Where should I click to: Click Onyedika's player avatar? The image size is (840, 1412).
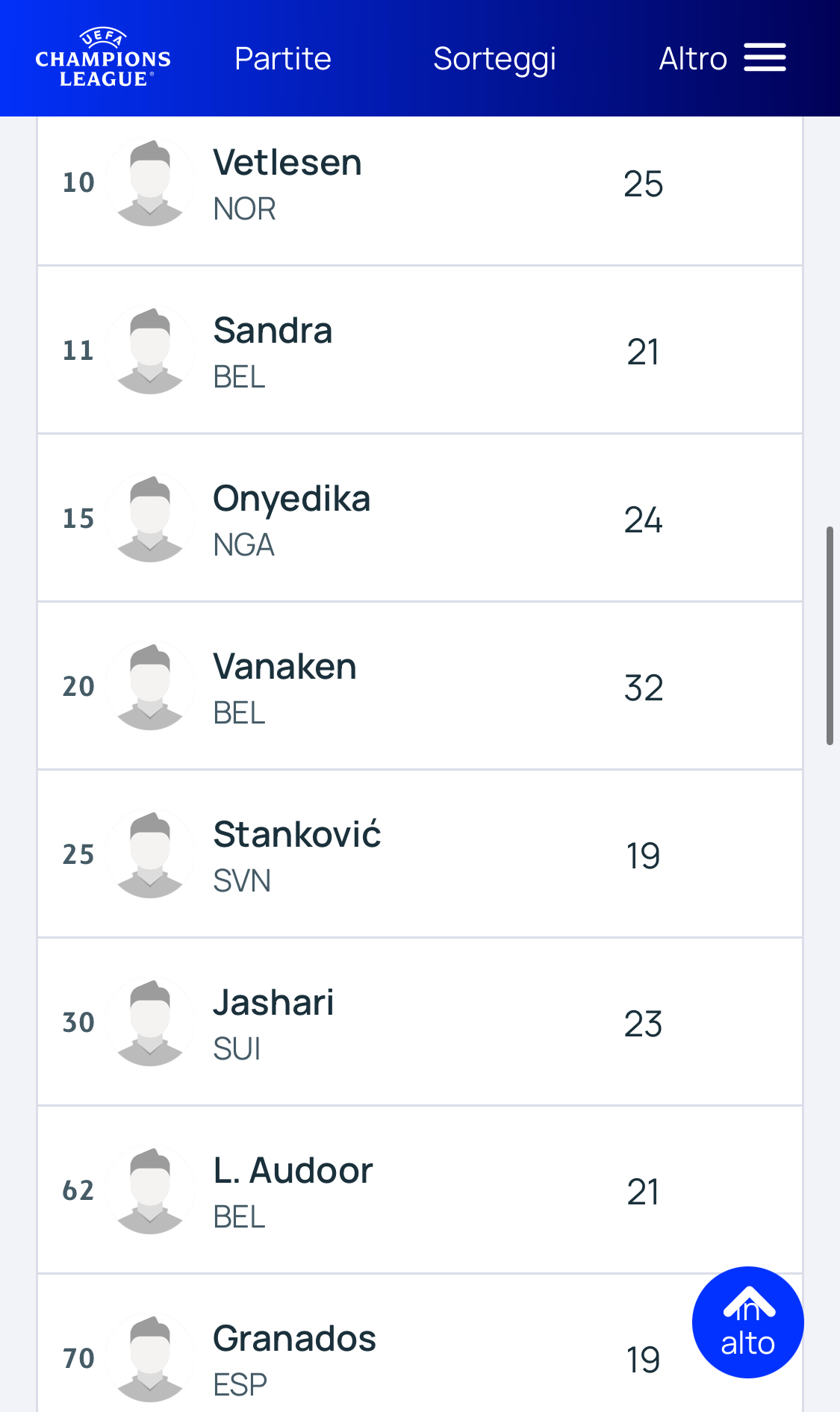150,518
